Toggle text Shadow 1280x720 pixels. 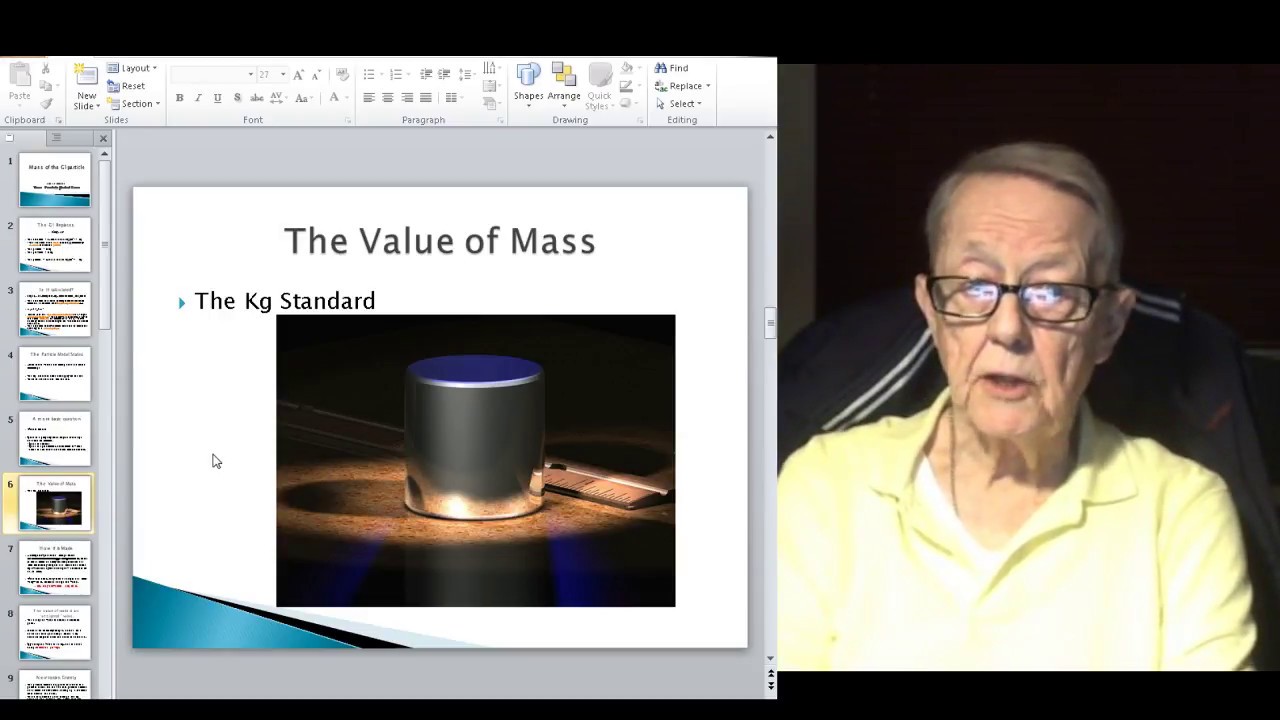237,98
